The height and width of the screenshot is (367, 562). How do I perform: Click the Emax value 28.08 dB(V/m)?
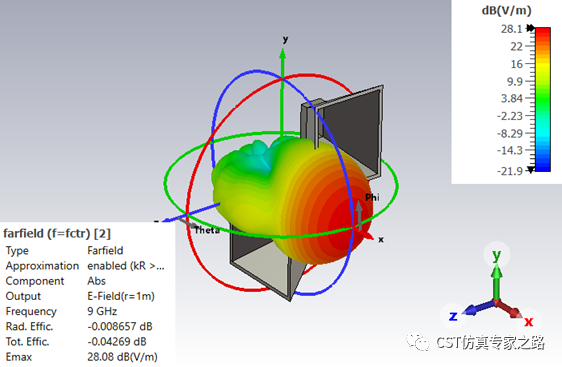pos(122,357)
